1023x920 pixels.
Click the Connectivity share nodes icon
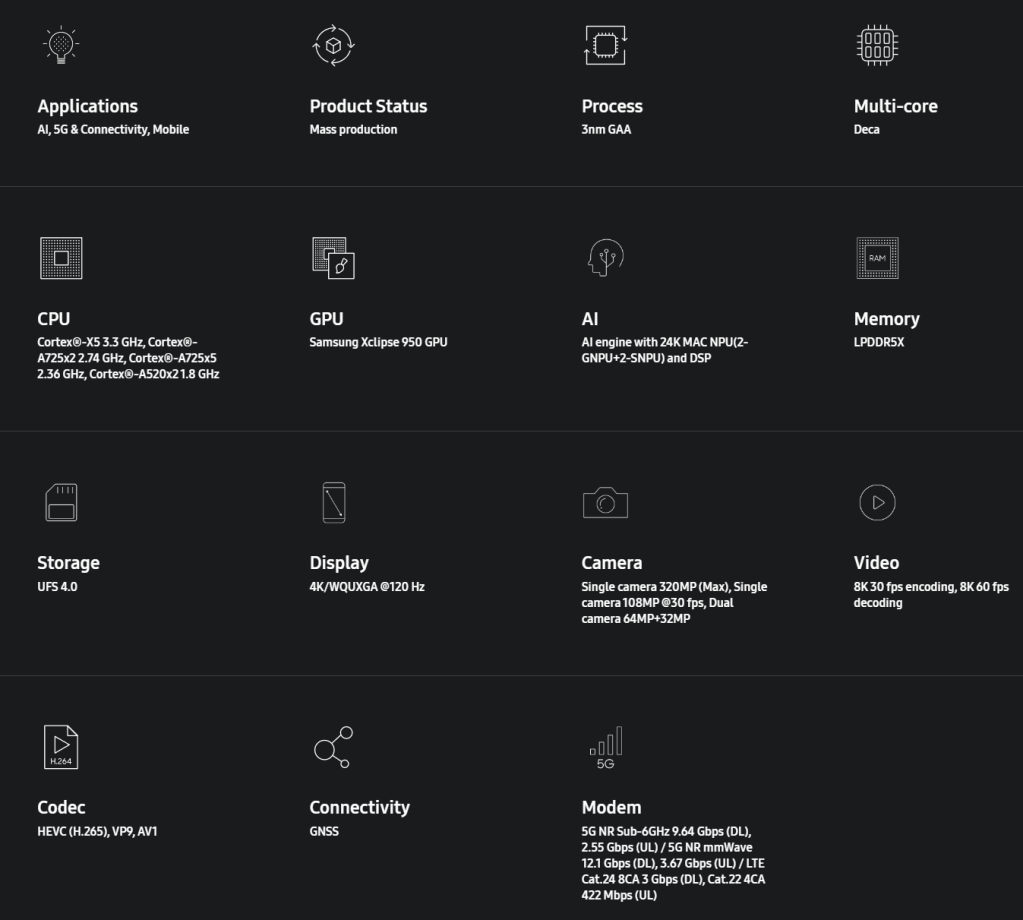point(333,747)
